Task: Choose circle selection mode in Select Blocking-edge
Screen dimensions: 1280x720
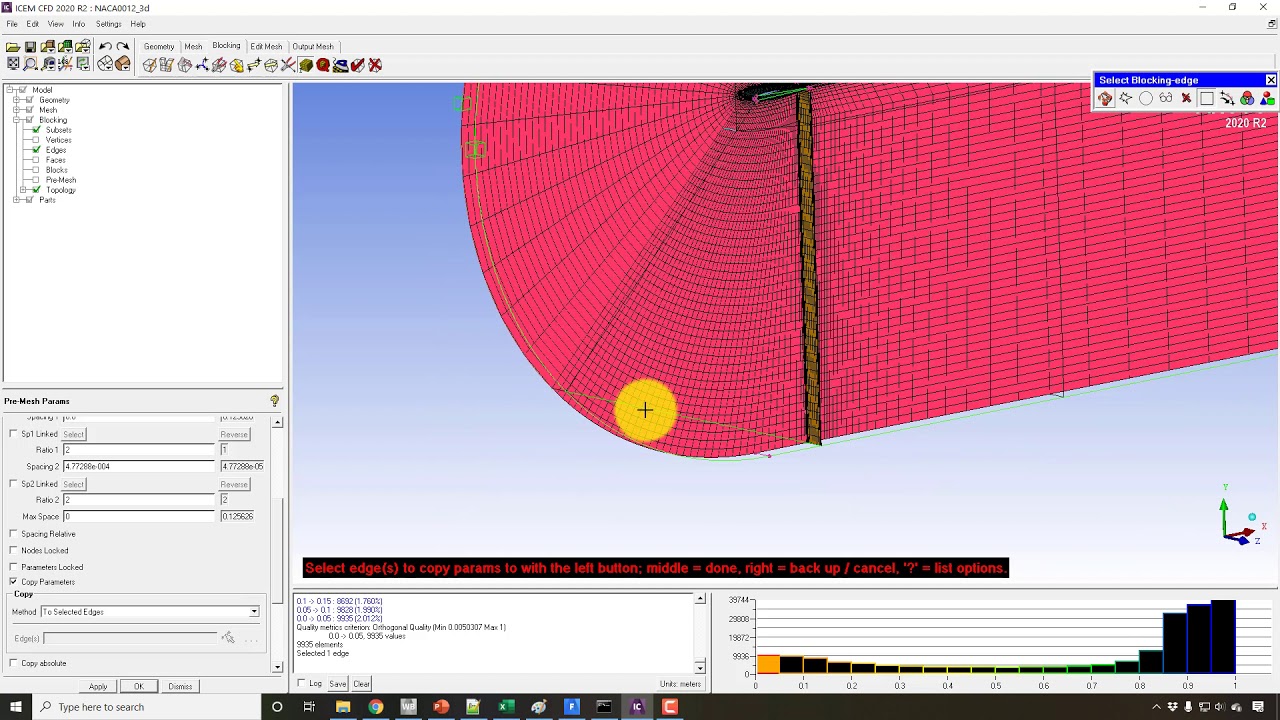Action: tap(1146, 98)
